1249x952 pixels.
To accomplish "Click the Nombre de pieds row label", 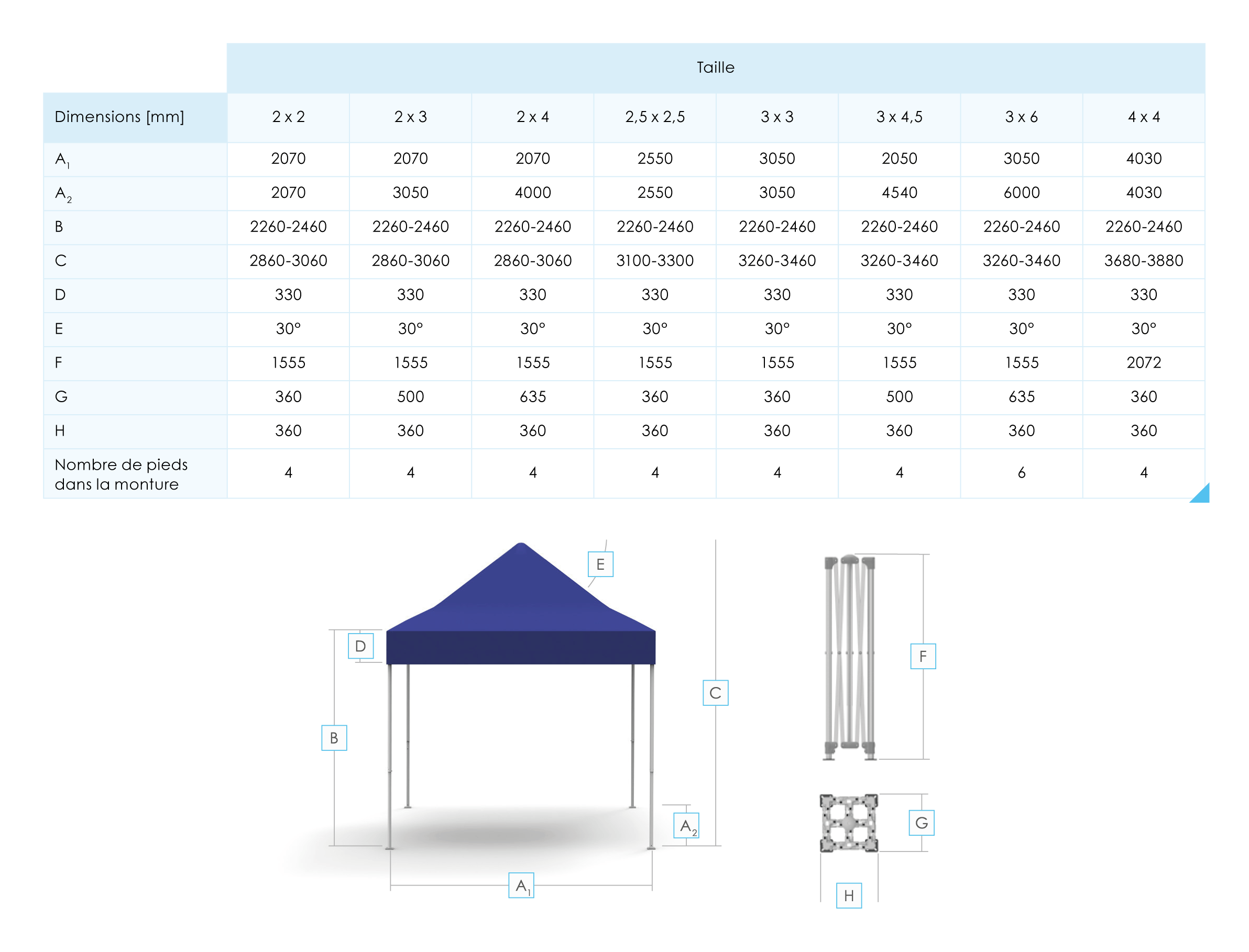I will [121, 474].
